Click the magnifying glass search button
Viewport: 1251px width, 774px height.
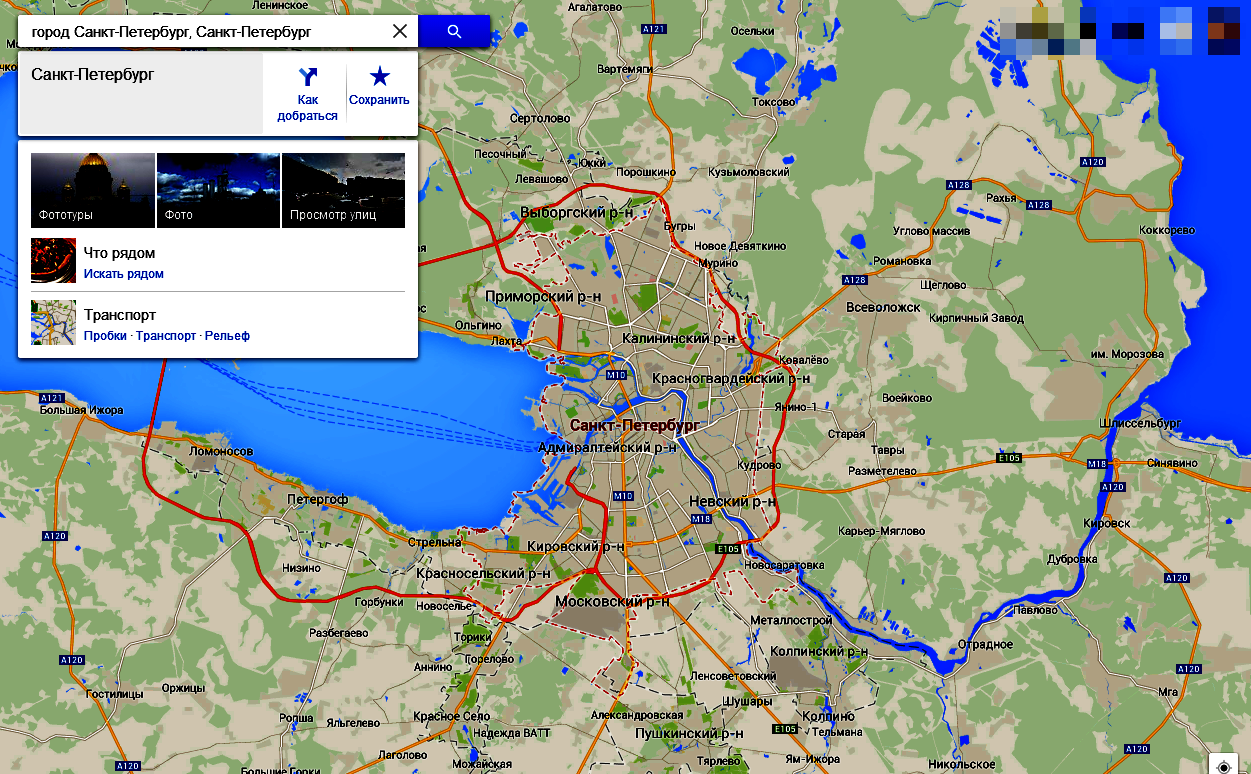point(454,31)
